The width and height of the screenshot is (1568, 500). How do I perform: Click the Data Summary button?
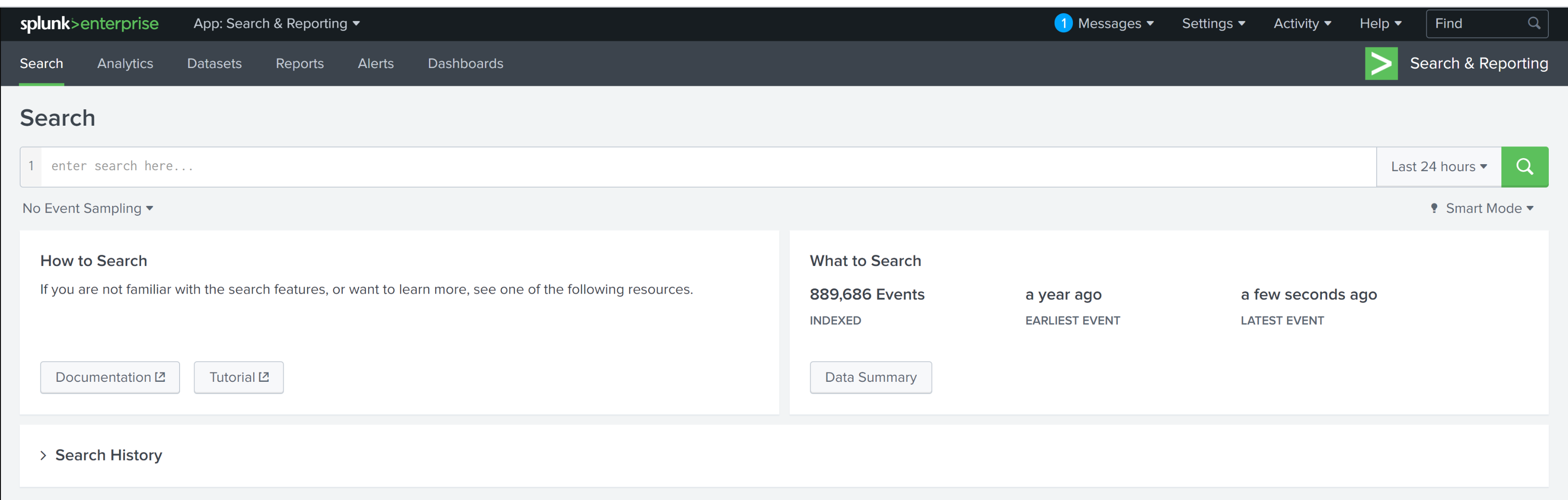tap(870, 377)
